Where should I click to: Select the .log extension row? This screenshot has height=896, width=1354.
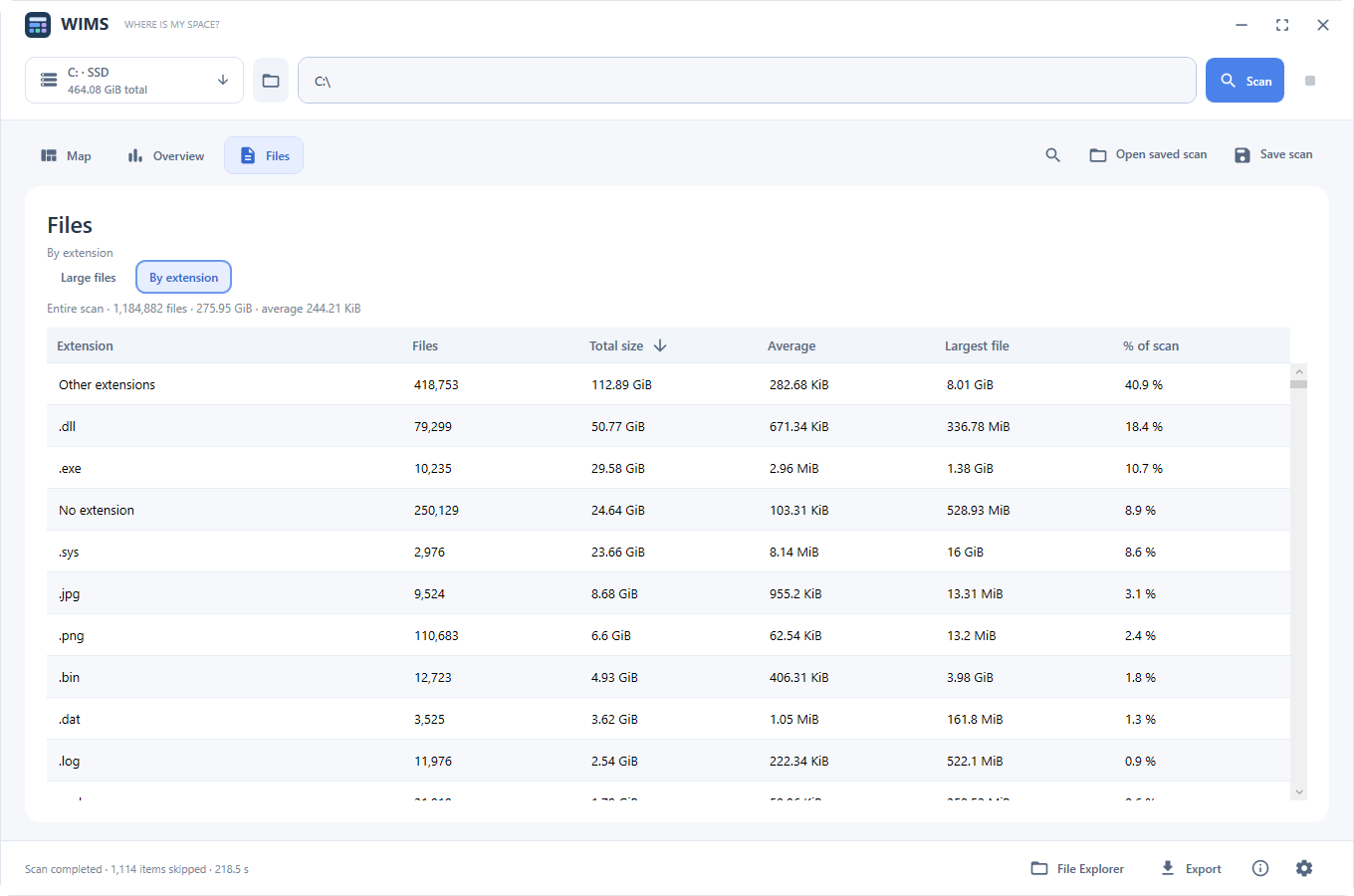(668, 761)
